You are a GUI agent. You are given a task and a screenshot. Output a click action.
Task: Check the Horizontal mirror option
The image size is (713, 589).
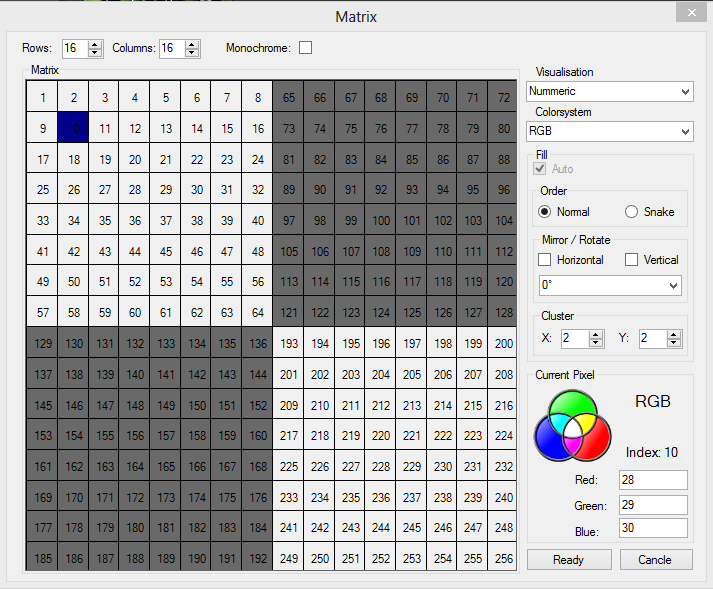(545, 260)
